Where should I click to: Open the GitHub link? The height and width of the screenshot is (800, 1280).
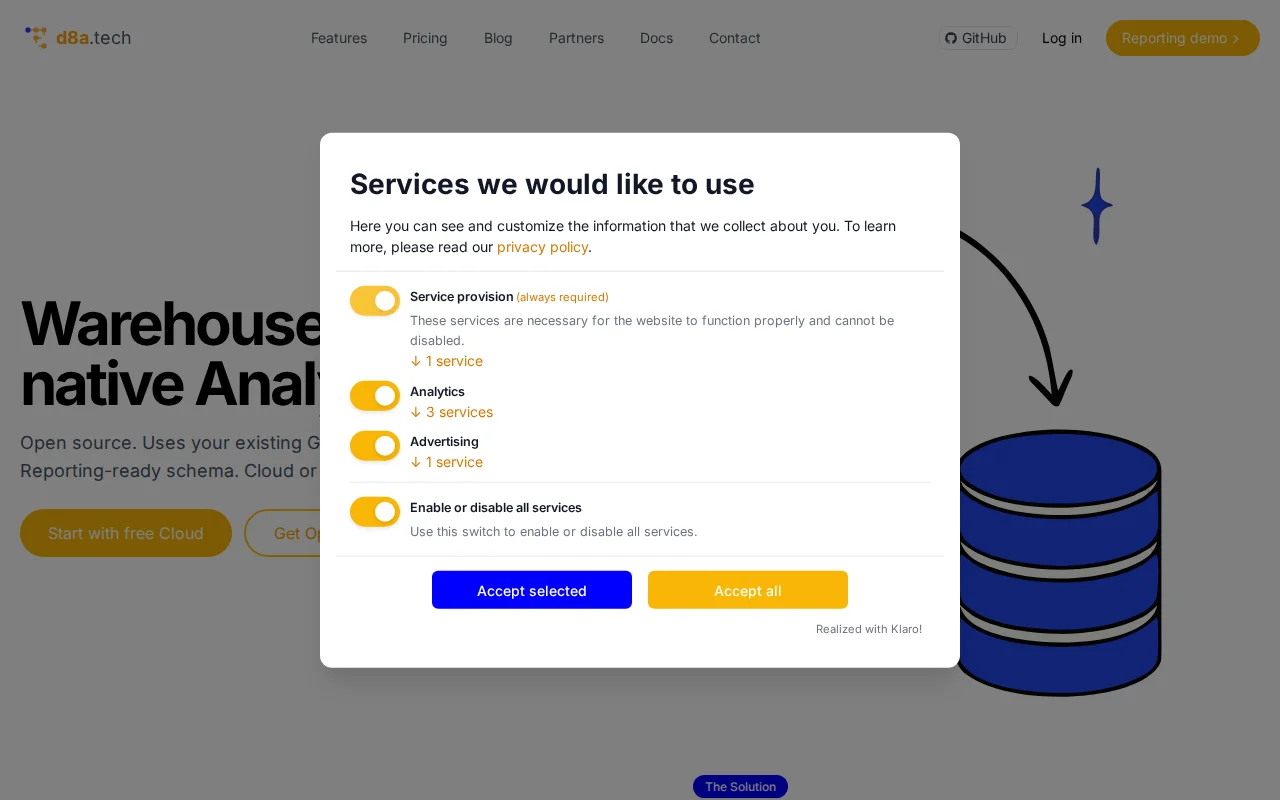pyautogui.click(x=977, y=38)
